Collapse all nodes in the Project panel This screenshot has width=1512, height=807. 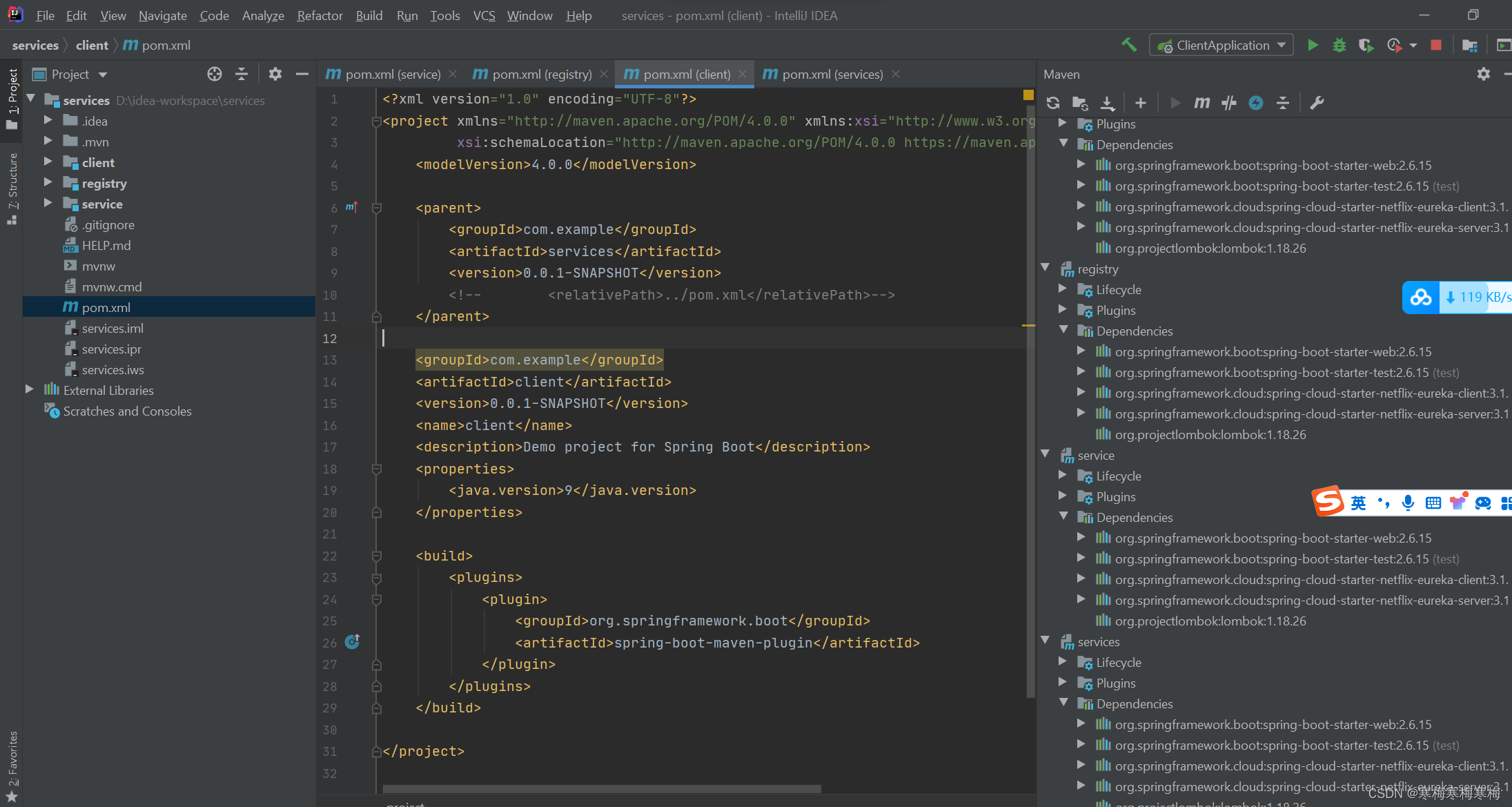pos(242,74)
